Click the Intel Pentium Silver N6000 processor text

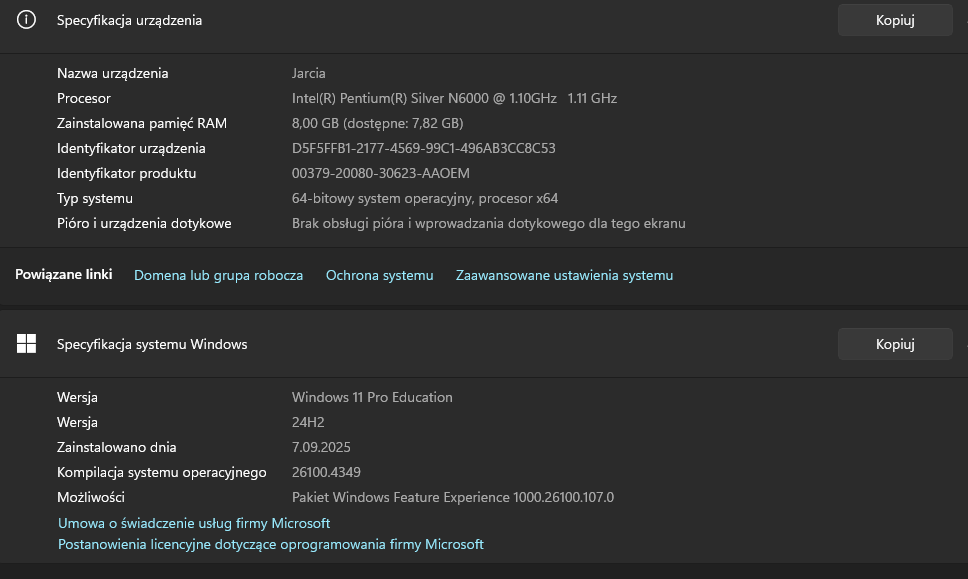454,98
